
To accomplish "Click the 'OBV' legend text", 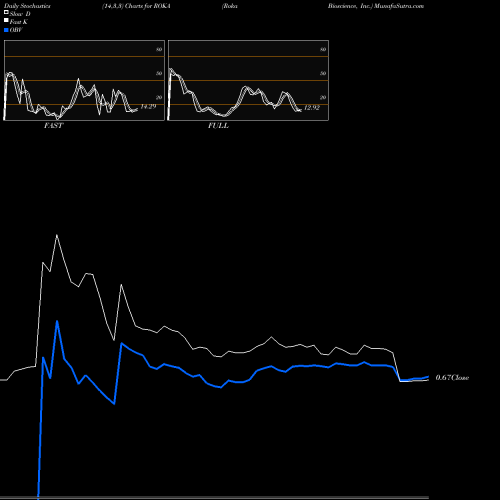I will click(16, 30).
